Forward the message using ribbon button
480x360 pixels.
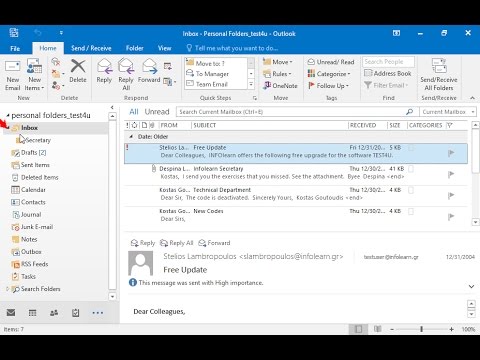coord(149,71)
